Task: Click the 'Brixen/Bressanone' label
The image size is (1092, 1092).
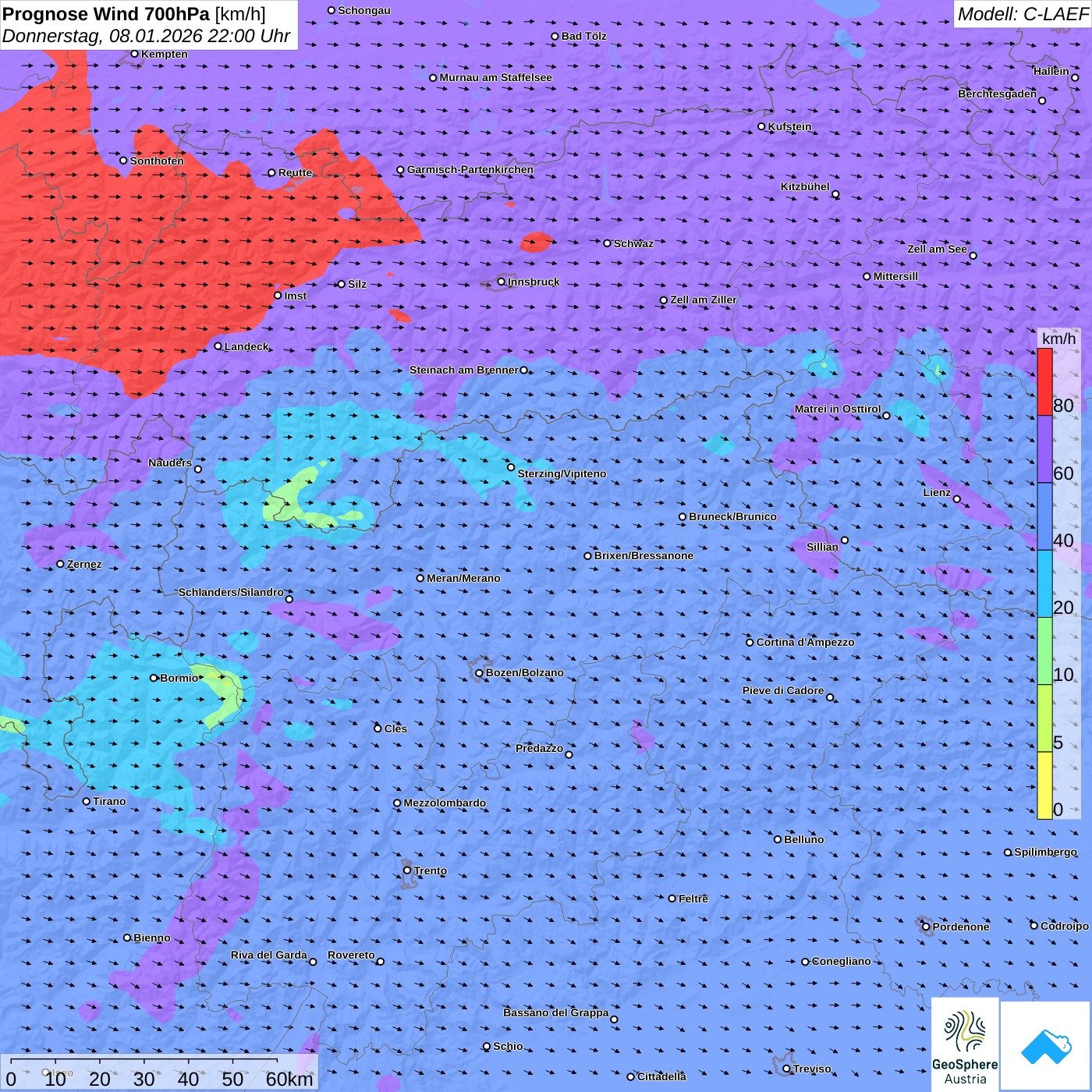Action: tap(643, 555)
